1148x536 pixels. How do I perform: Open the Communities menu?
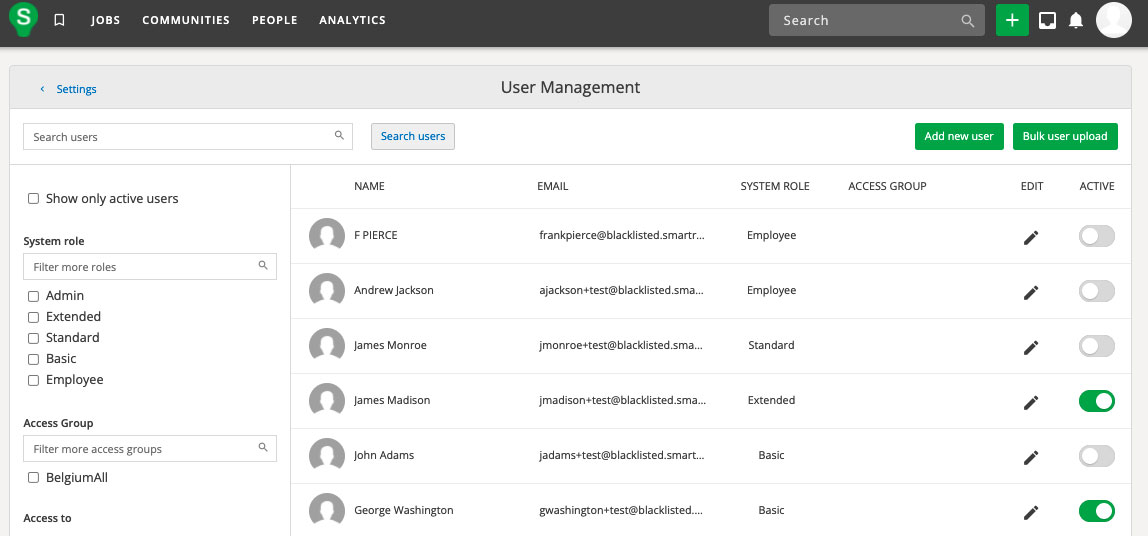tap(186, 20)
